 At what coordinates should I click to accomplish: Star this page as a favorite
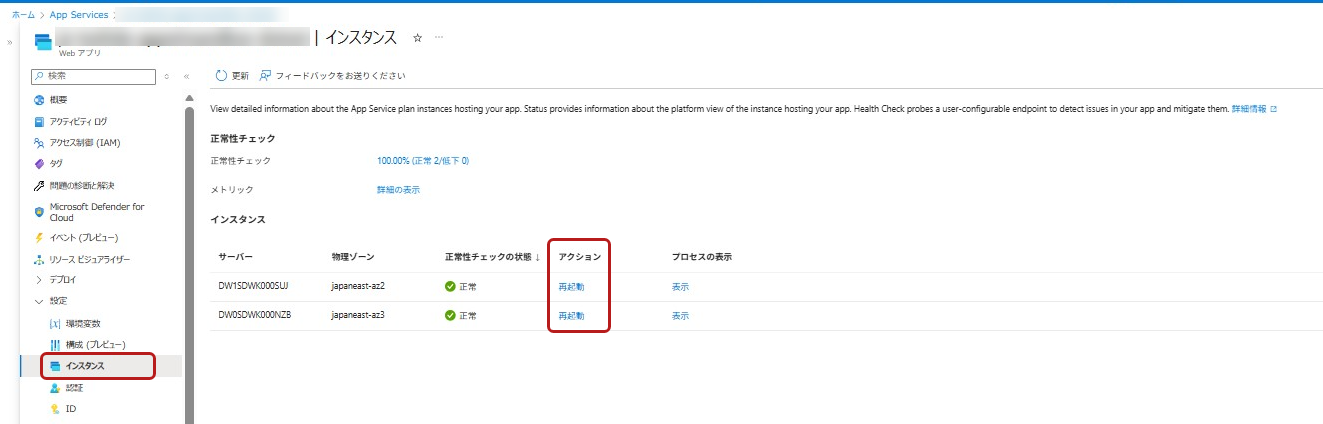coord(417,38)
